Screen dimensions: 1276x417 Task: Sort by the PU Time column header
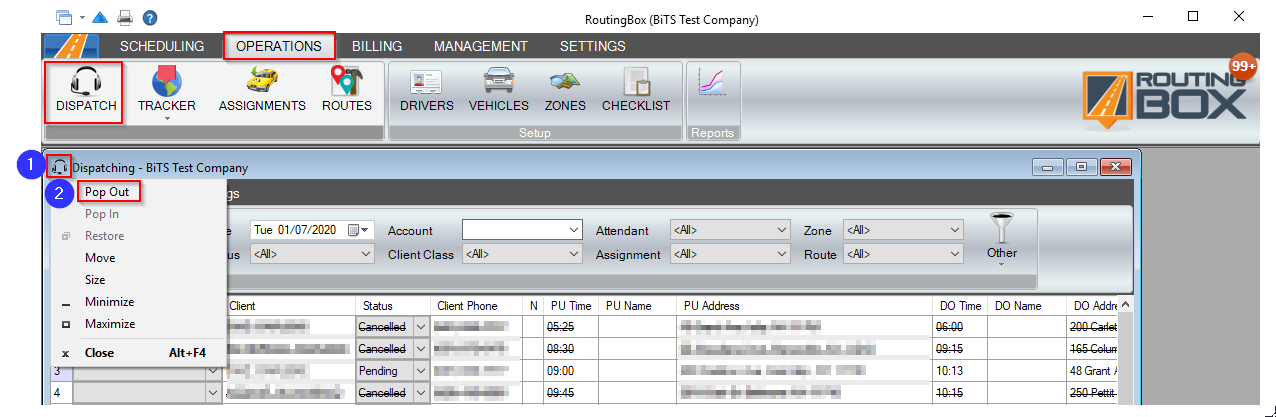click(x=570, y=305)
